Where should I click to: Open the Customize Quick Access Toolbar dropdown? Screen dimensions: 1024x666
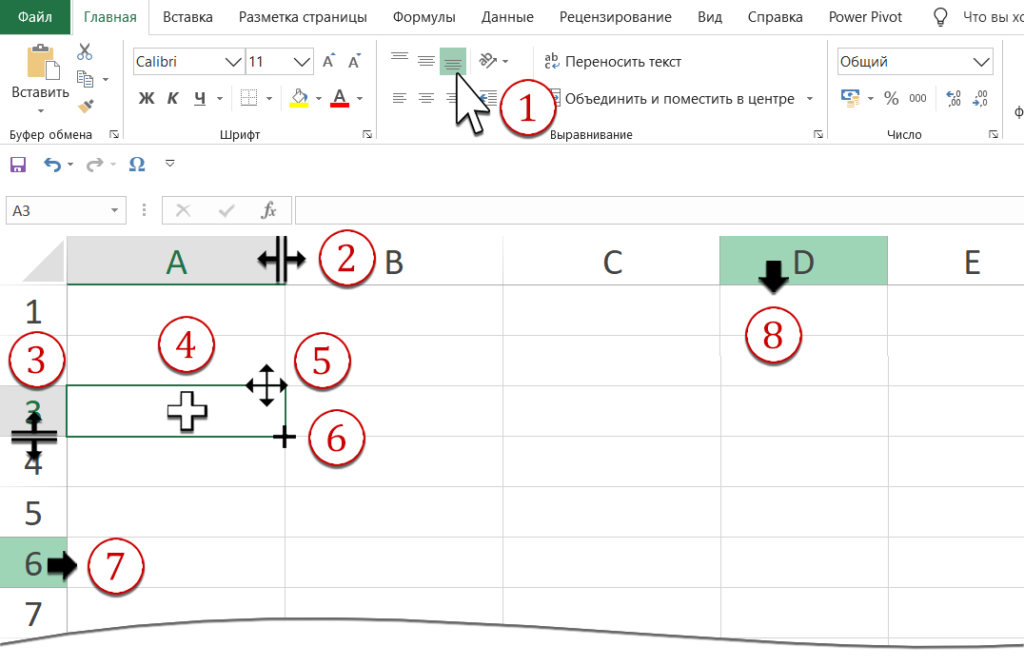(x=170, y=163)
